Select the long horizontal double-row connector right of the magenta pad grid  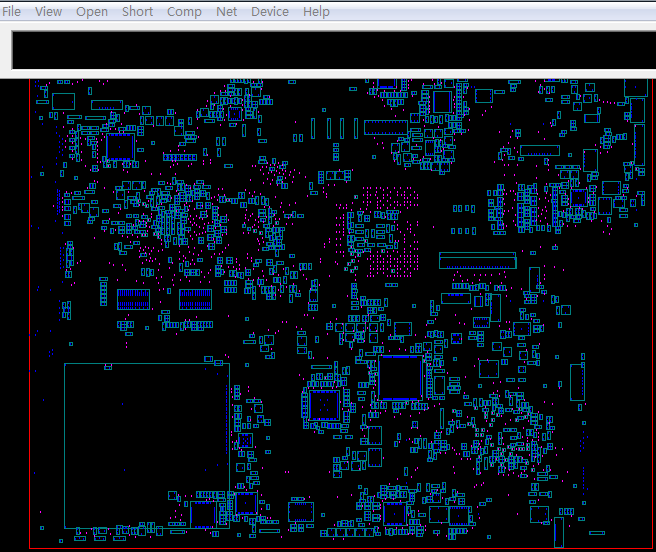point(477,260)
